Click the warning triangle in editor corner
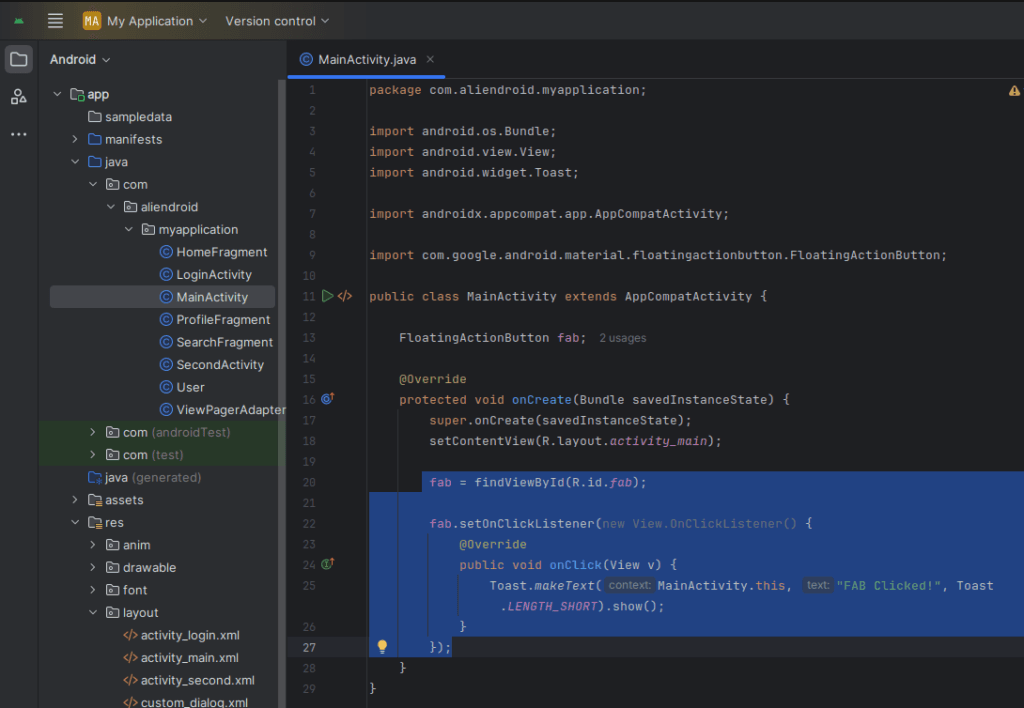Image resolution: width=1024 pixels, height=708 pixels. [1014, 91]
